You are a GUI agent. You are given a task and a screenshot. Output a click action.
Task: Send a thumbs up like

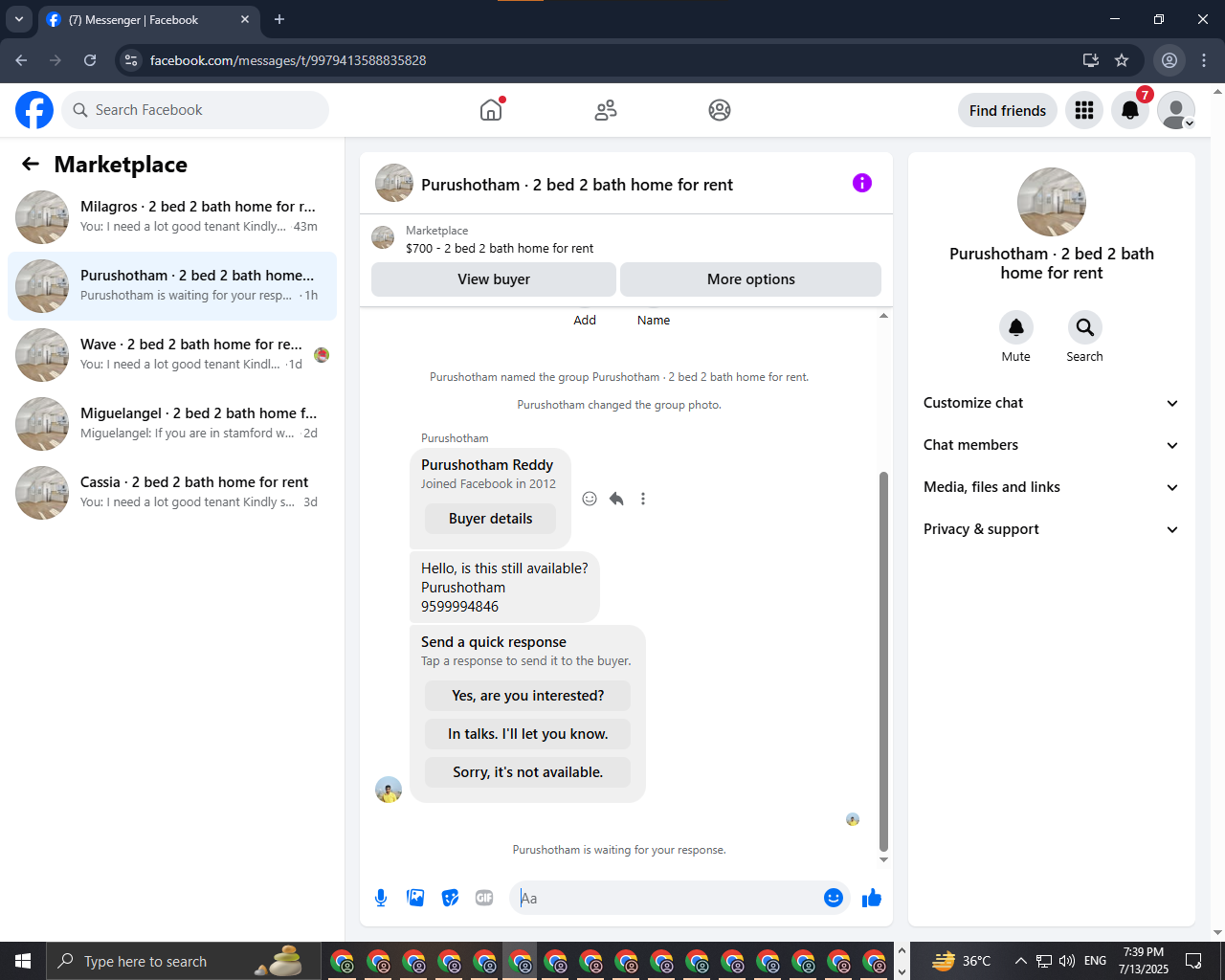tap(872, 898)
